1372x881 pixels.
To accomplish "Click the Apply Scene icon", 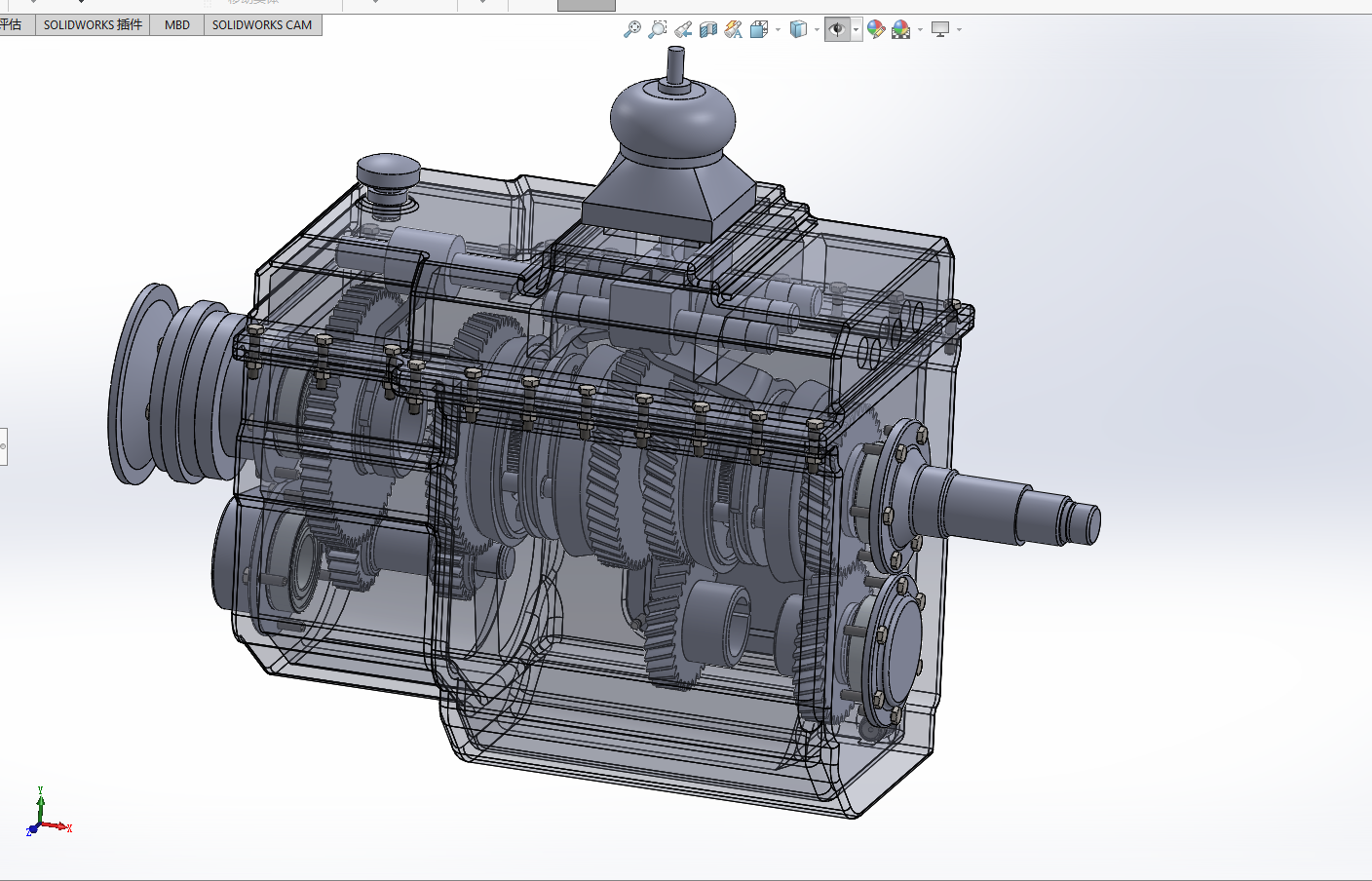I will 901,29.
